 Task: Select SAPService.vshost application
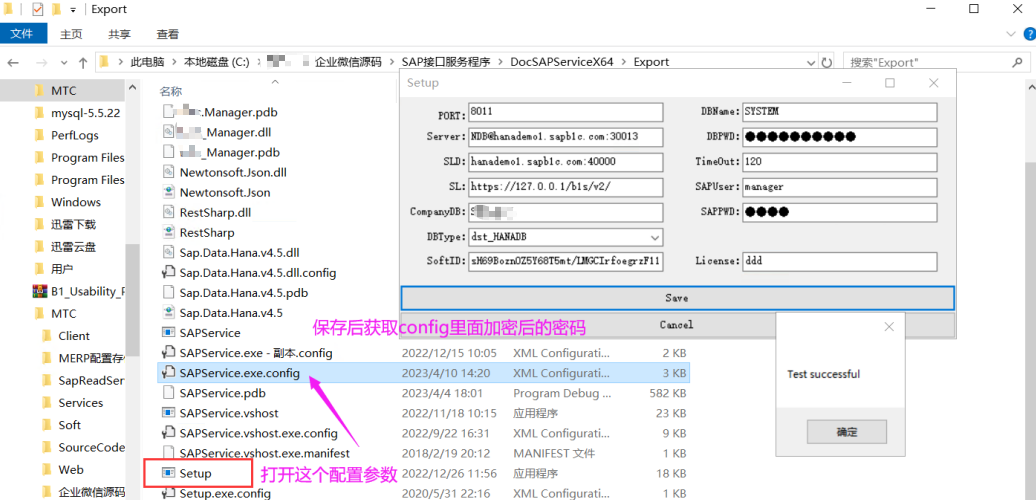pos(229,413)
